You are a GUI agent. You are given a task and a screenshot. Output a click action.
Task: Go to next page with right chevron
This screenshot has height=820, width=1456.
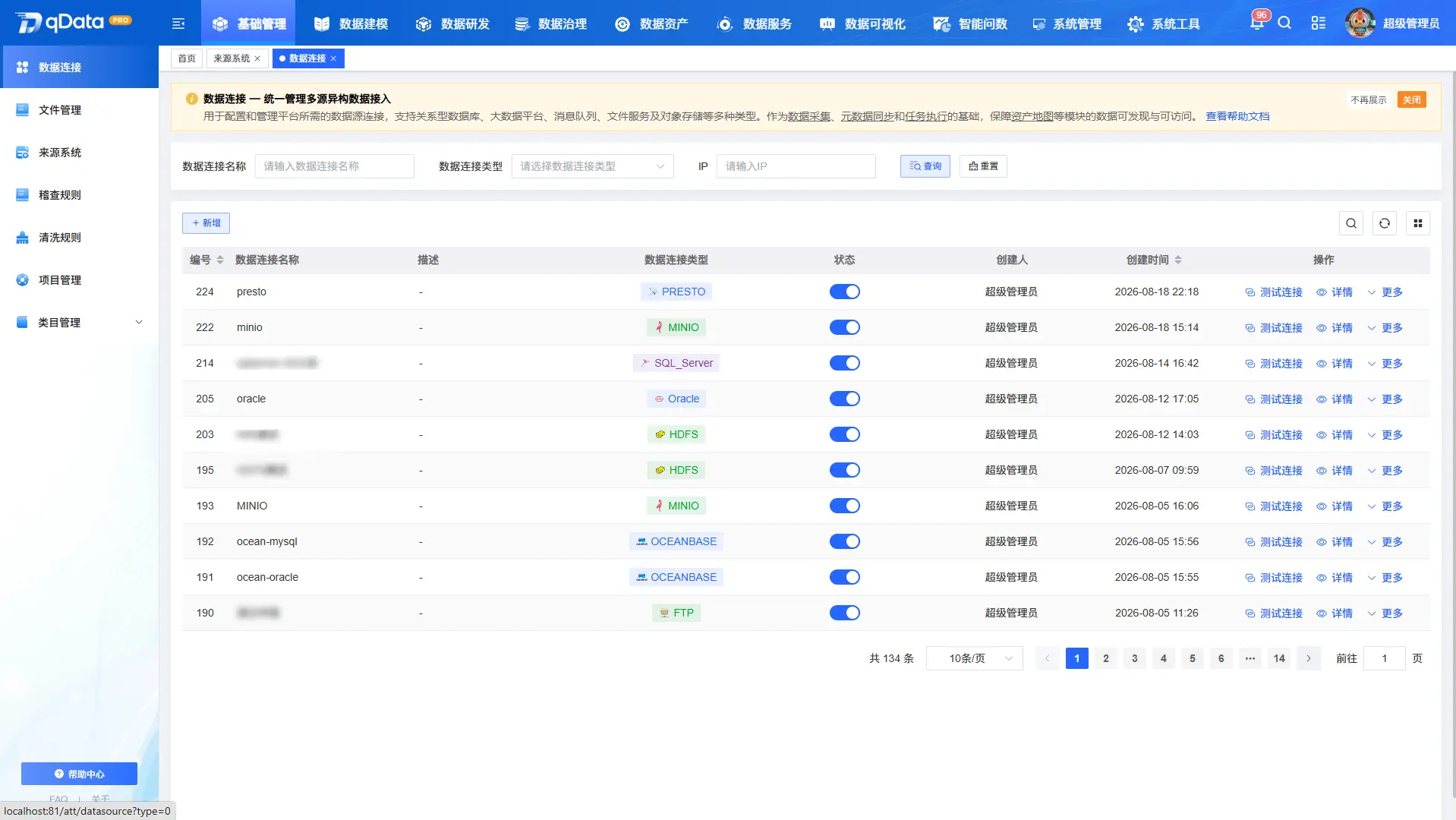(x=1309, y=658)
